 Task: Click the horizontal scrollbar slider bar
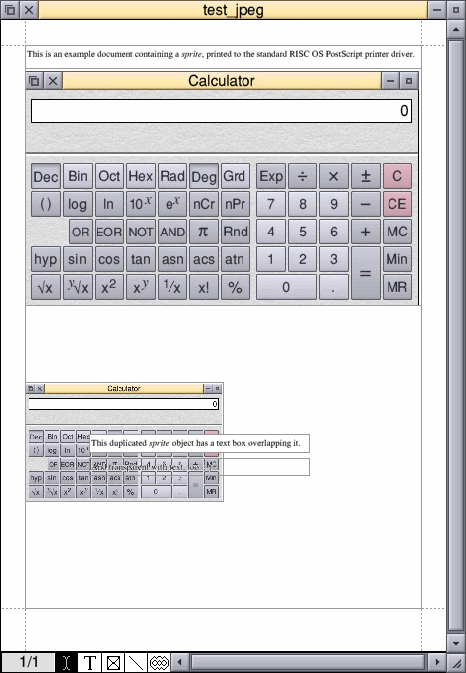[x=308, y=662]
